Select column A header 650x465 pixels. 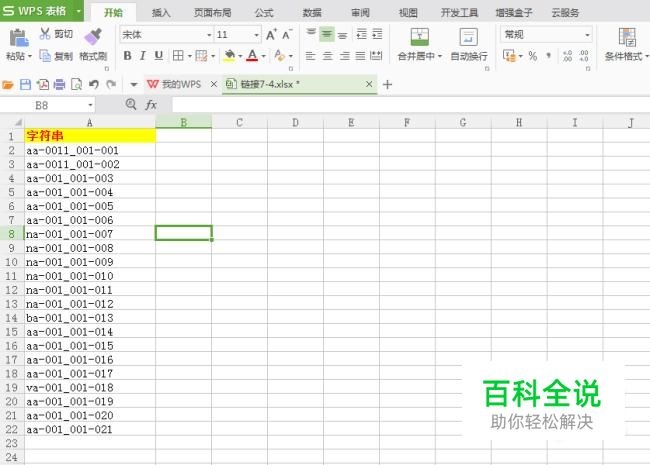coord(90,122)
